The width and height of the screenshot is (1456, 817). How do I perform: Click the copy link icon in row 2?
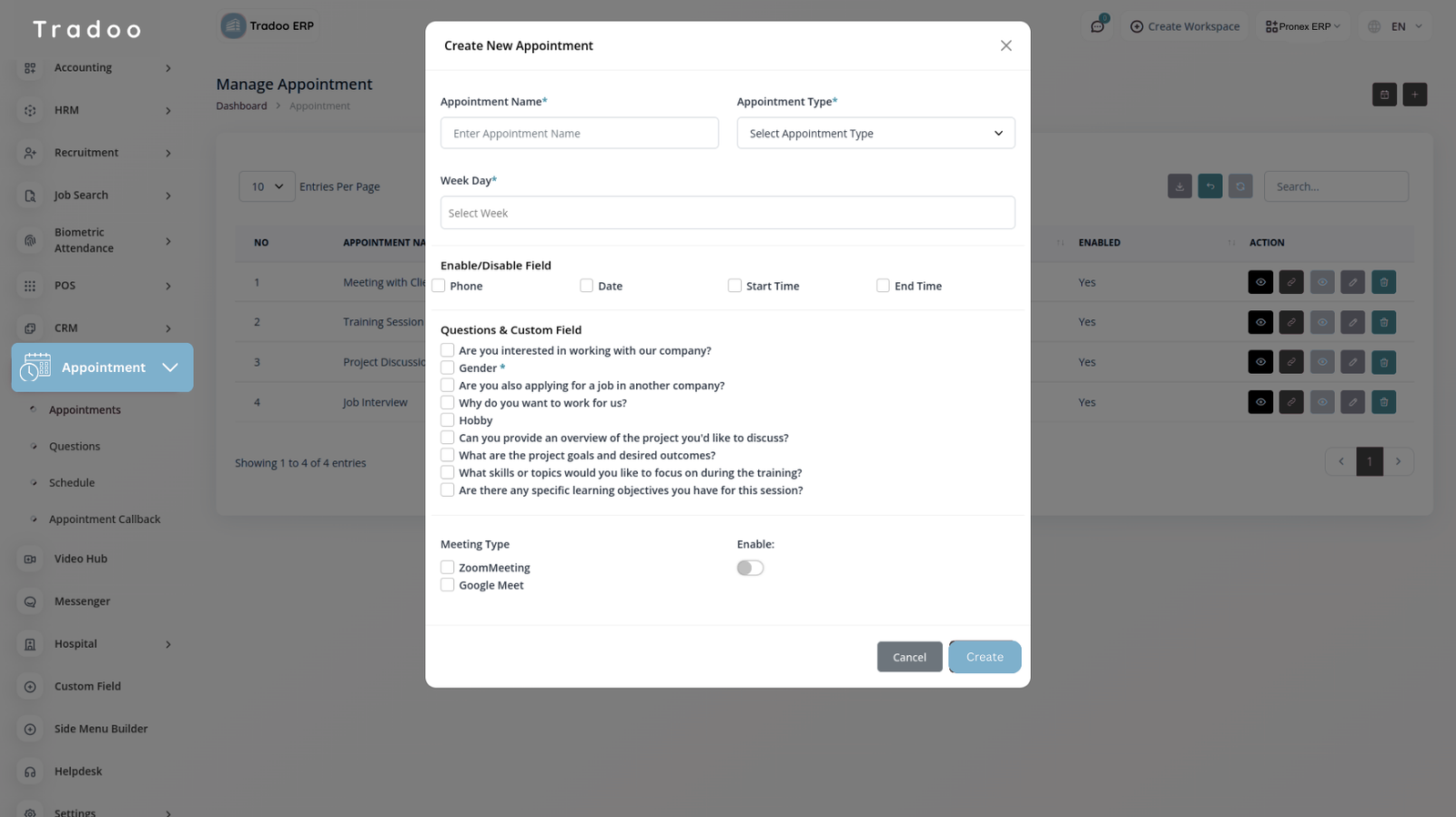1291,322
